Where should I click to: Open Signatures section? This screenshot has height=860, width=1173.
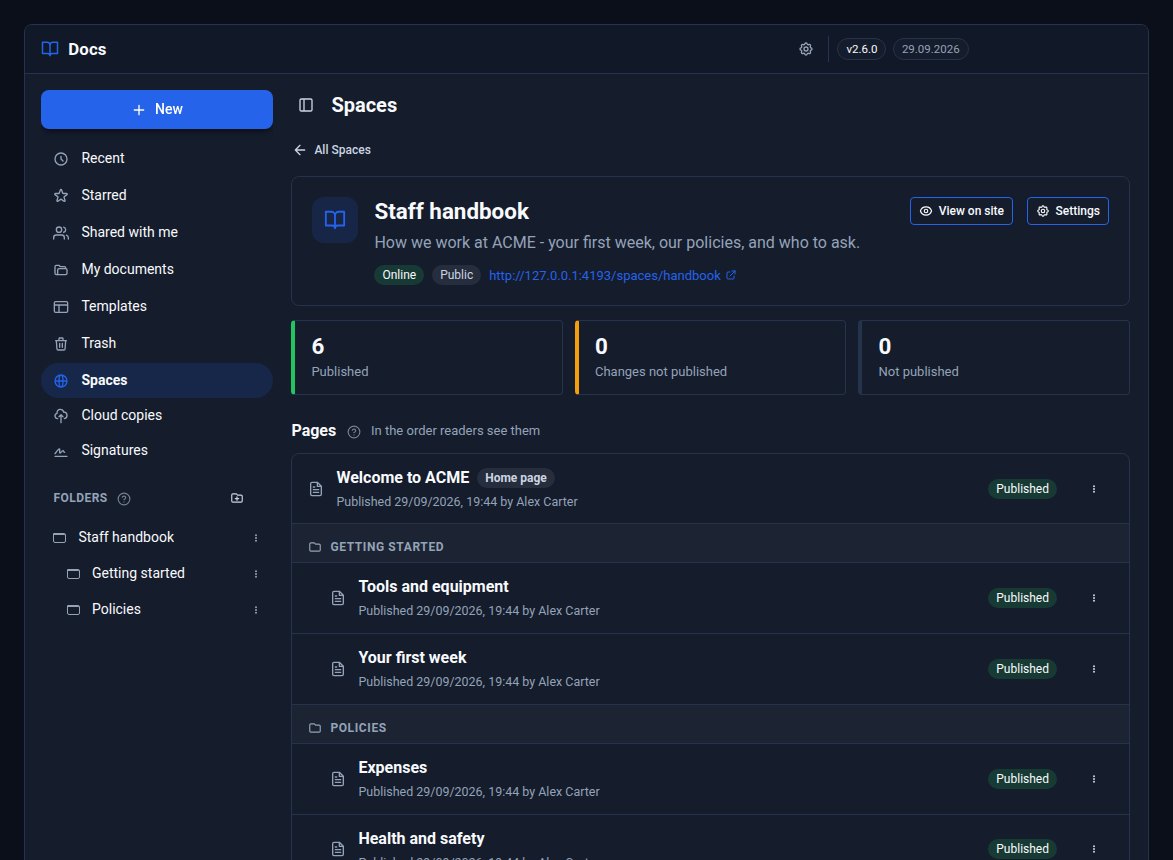coord(157,450)
